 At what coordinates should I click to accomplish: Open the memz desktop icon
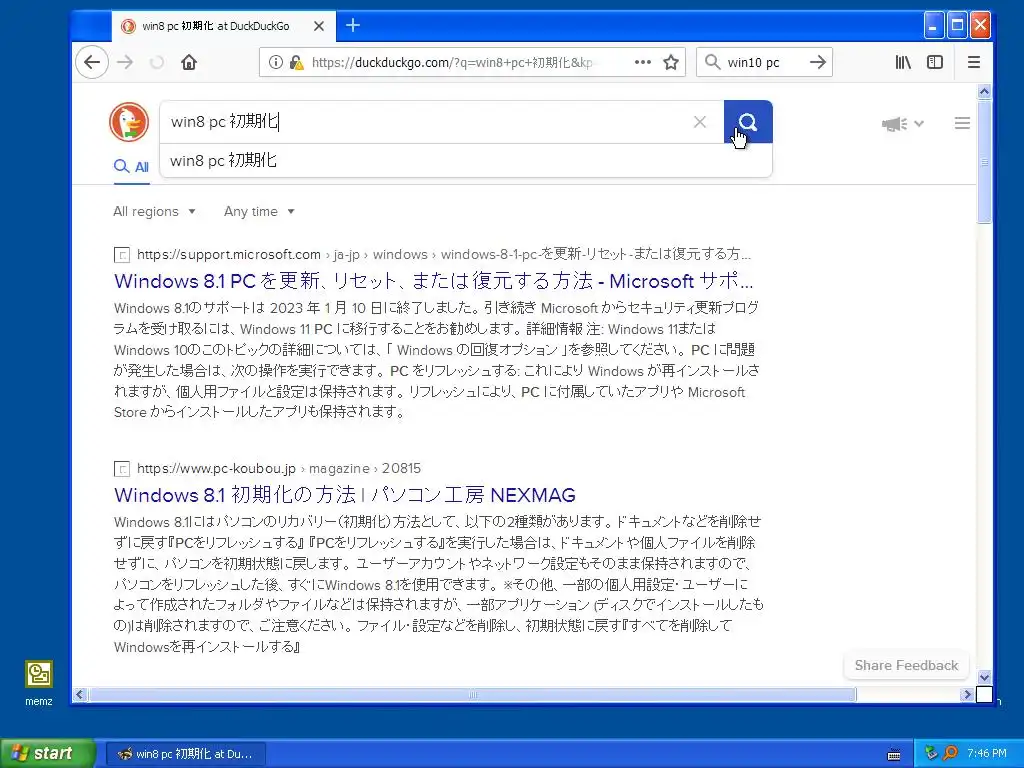(x=39, y=683)
